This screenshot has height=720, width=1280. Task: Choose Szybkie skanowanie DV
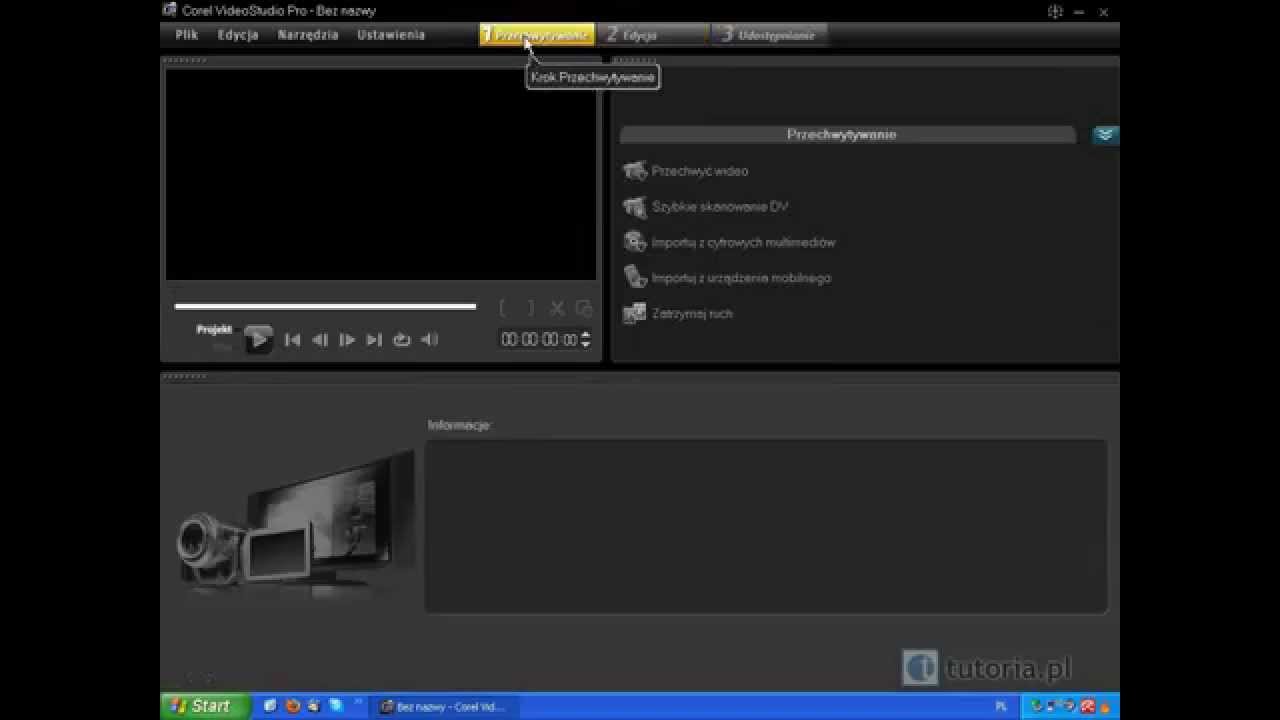[x=720, y=207]
